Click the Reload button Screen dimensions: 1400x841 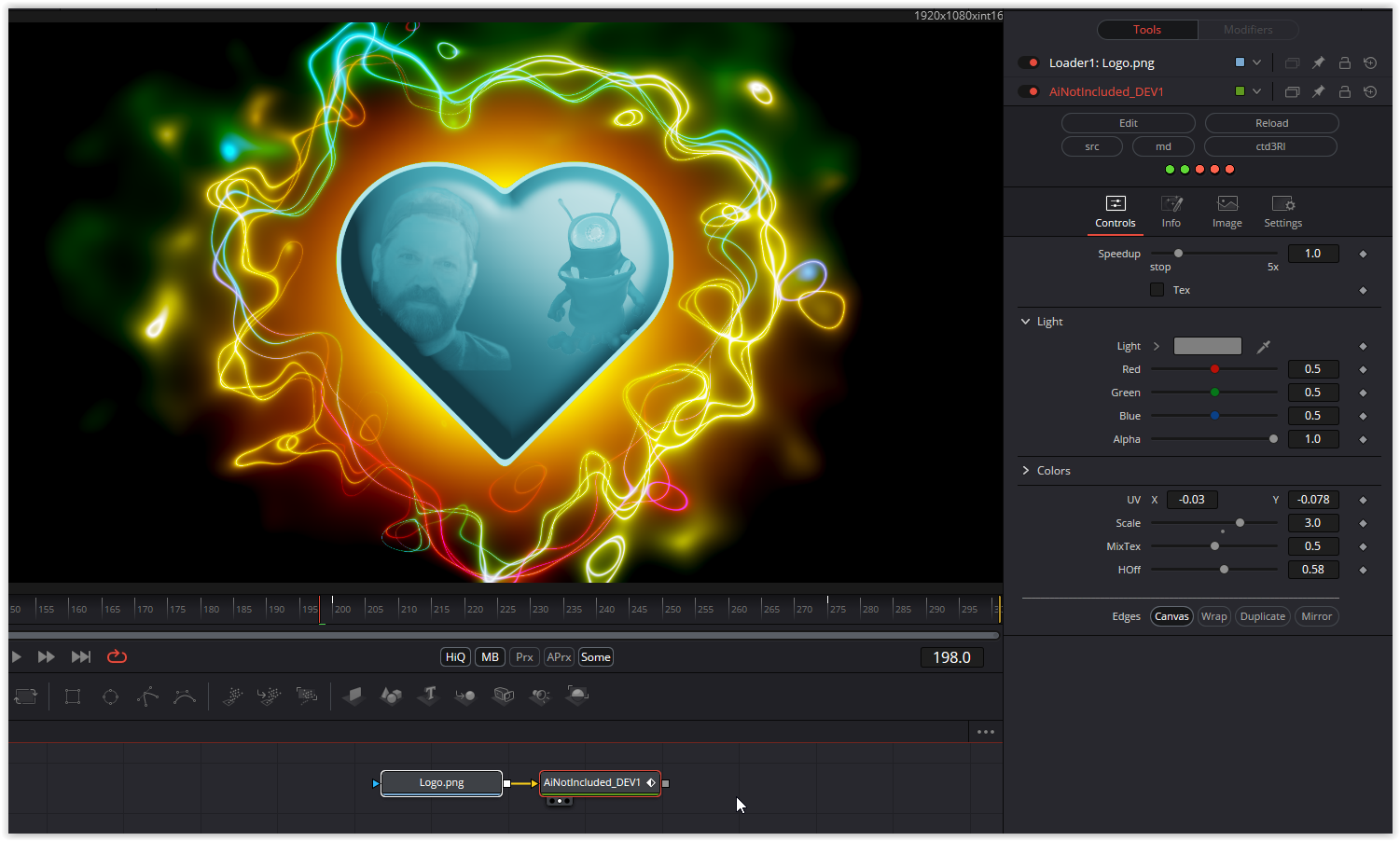1271,123
